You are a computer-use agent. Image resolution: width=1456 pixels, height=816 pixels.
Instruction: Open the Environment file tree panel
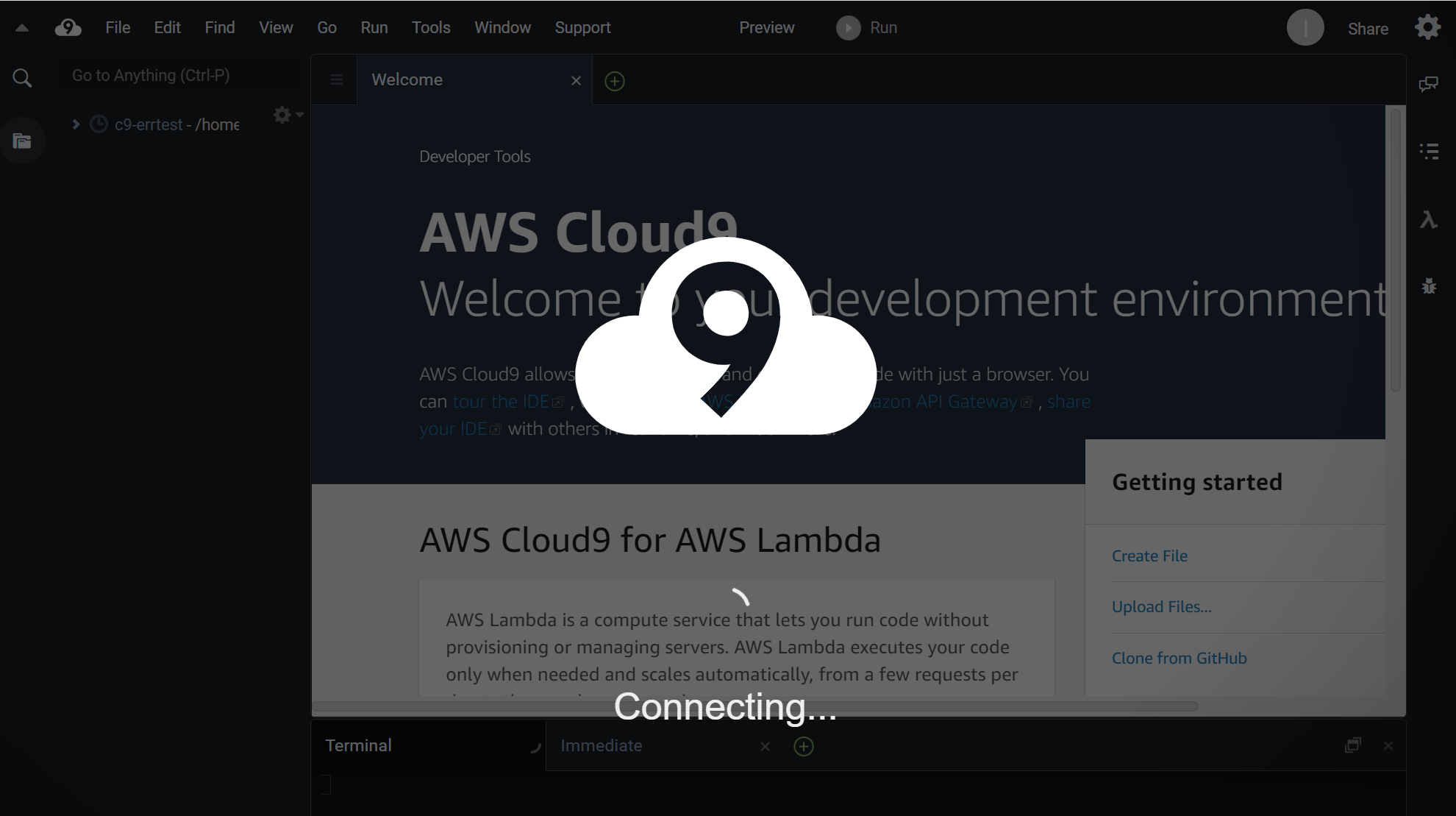click(22, 141)
